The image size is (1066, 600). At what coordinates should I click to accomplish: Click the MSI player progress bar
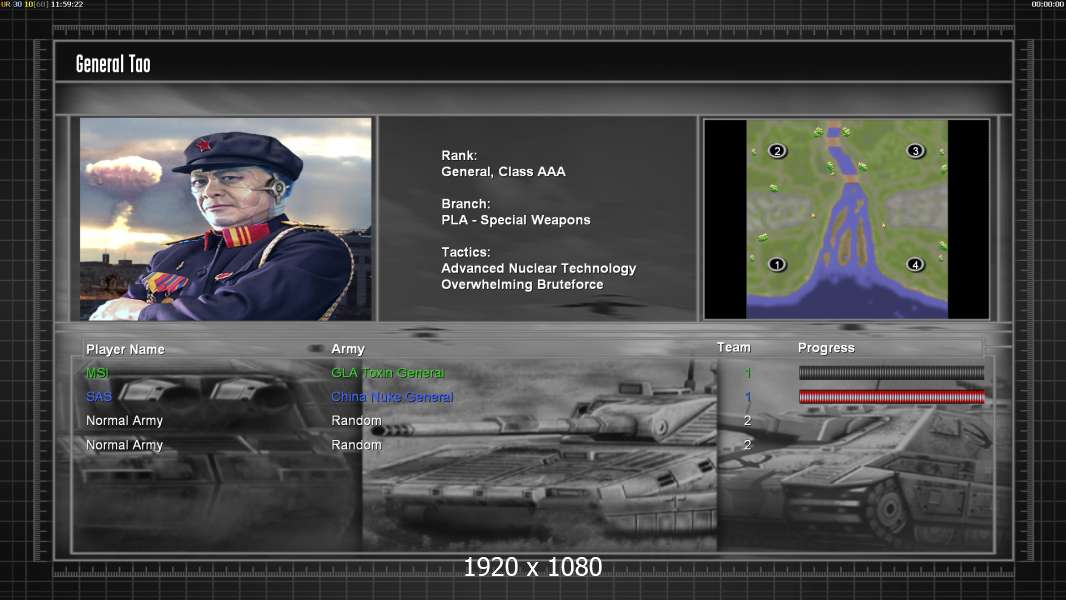(x=891, y=372)
